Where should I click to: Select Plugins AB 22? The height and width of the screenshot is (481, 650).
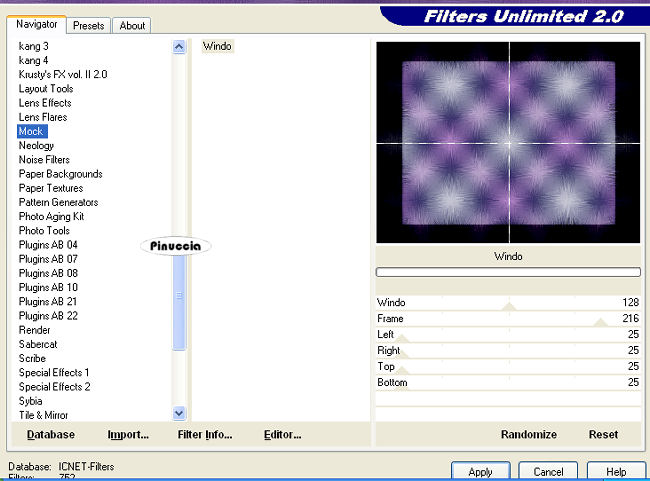pyautogui.click(x=48, y=316)
